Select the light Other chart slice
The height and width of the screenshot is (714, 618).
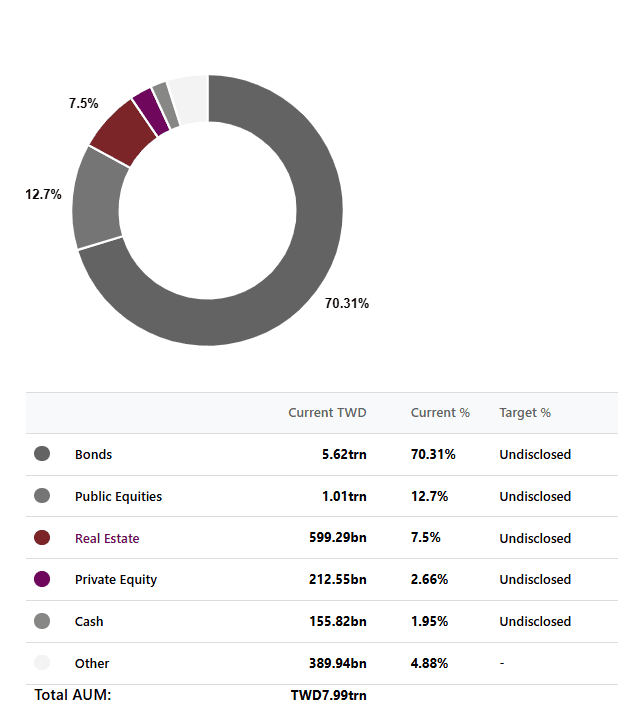pyautogui.click(x=190, y=99)
